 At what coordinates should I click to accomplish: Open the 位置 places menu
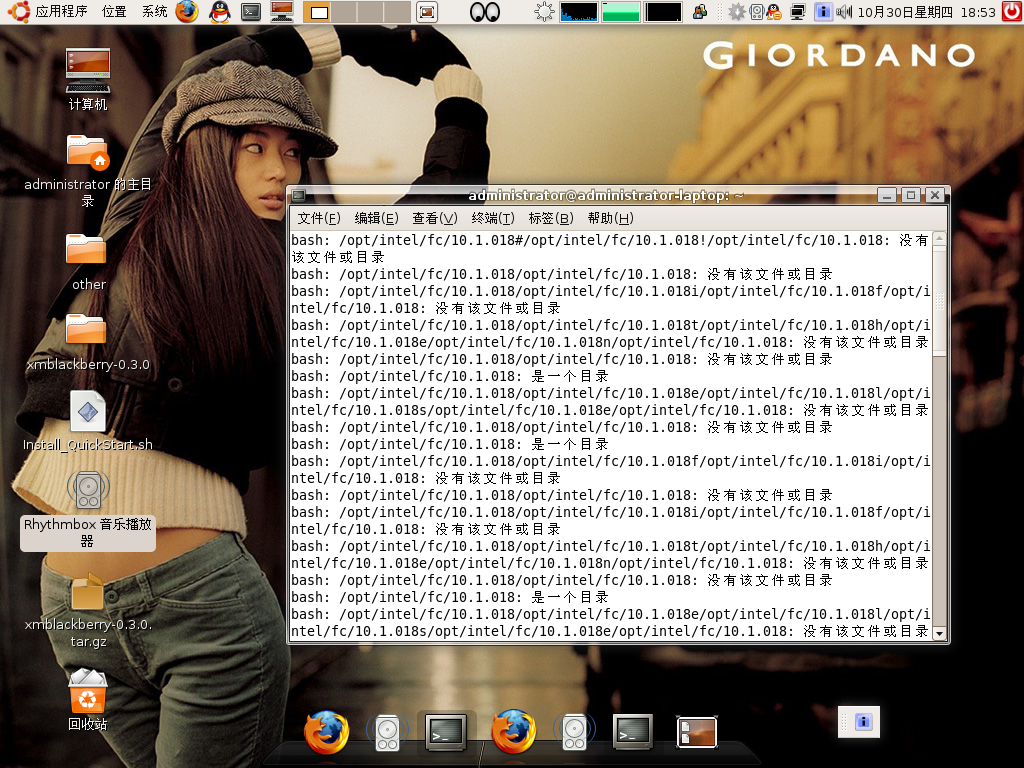(x=114, y=11)
